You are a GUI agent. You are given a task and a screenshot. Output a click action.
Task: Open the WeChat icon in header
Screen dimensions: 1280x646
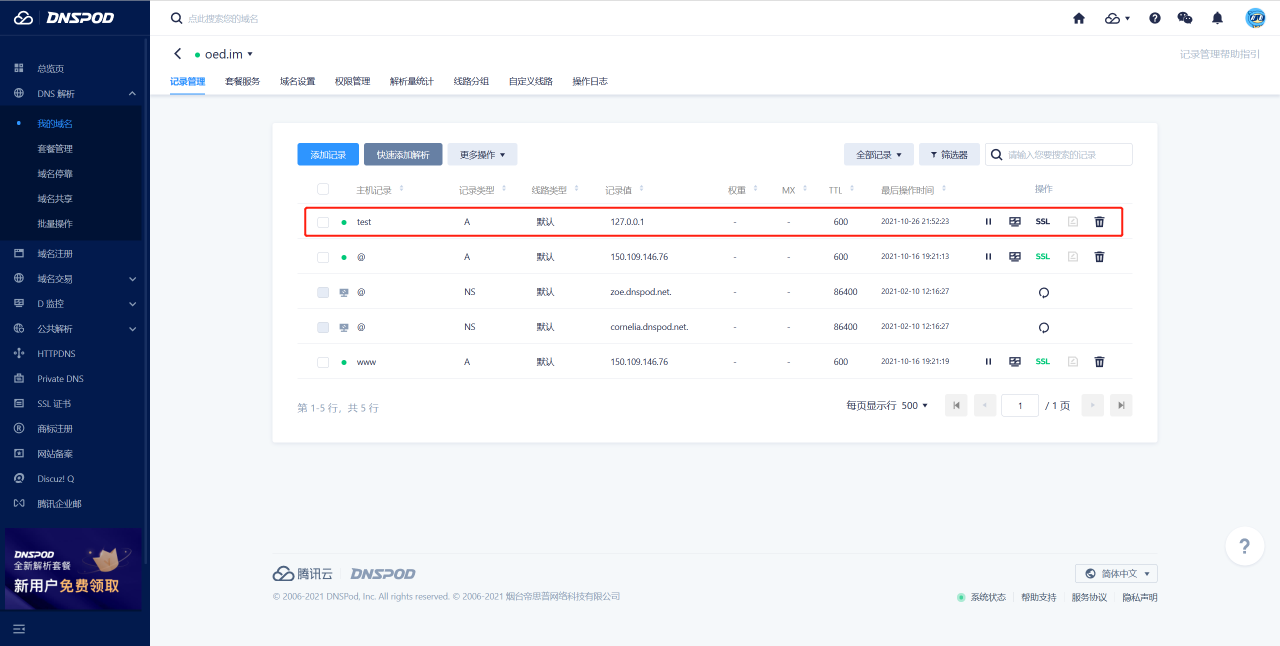pyautogui.click(x=1185, y=18)
